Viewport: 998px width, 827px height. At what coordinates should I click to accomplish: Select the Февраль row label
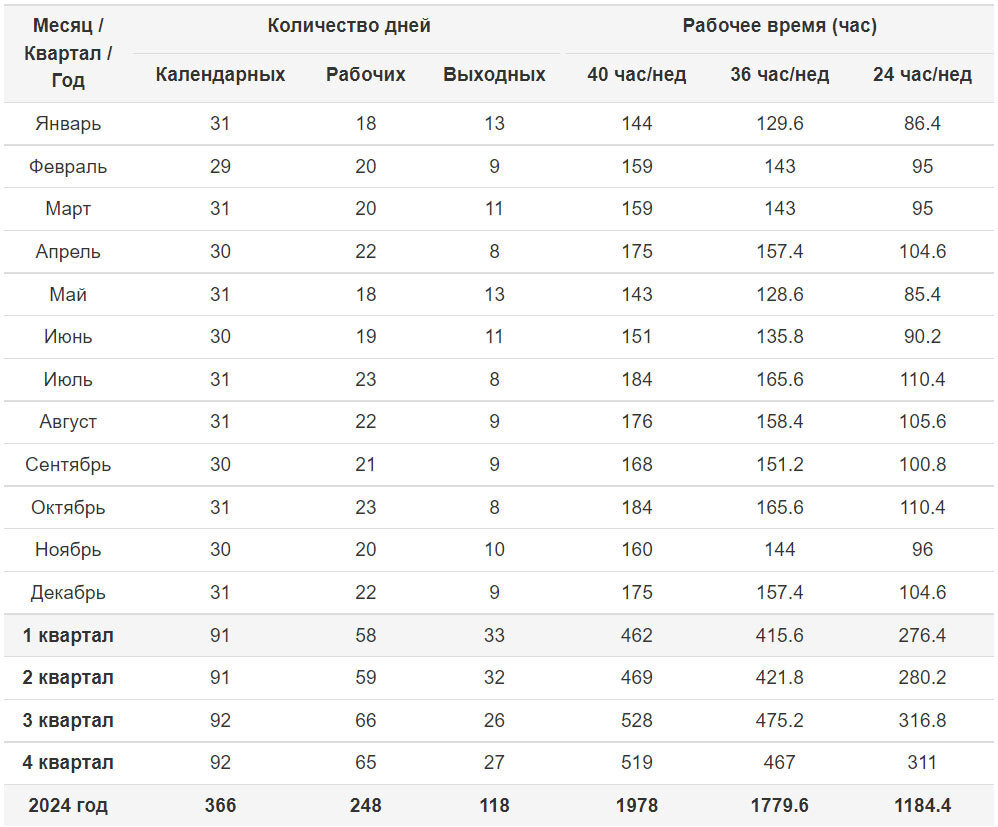[68, 167]
